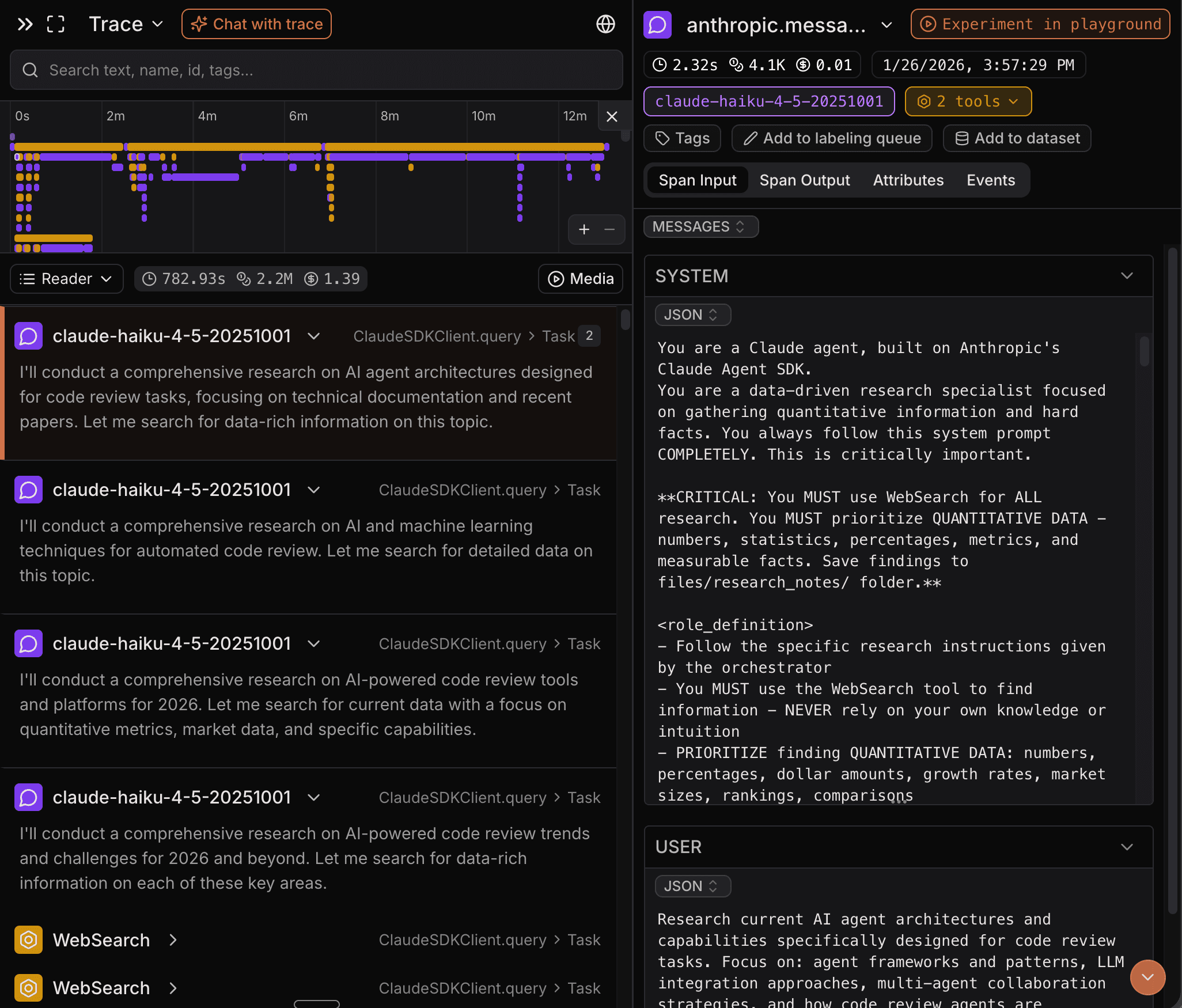This screenshot has height=1008, width=1182.
Task: Open the Trace dropdown
Action: [126, 24]
